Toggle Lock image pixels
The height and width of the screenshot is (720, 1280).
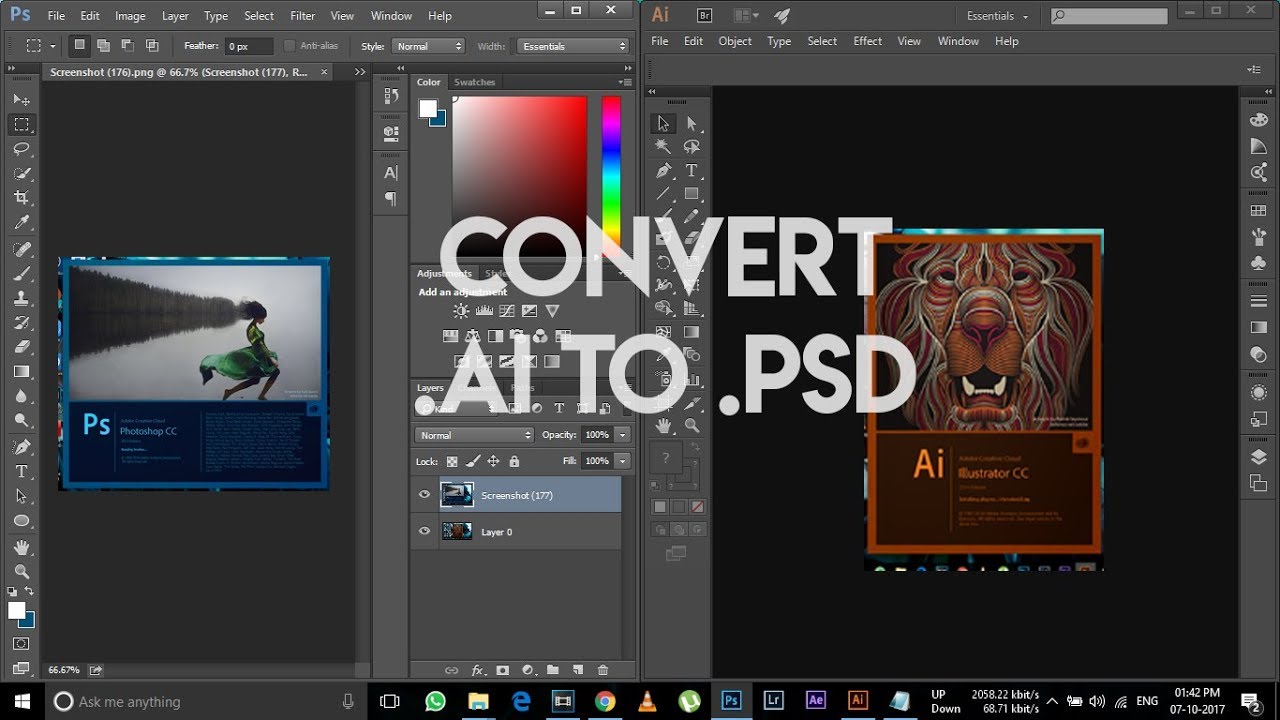pos(473,461)
